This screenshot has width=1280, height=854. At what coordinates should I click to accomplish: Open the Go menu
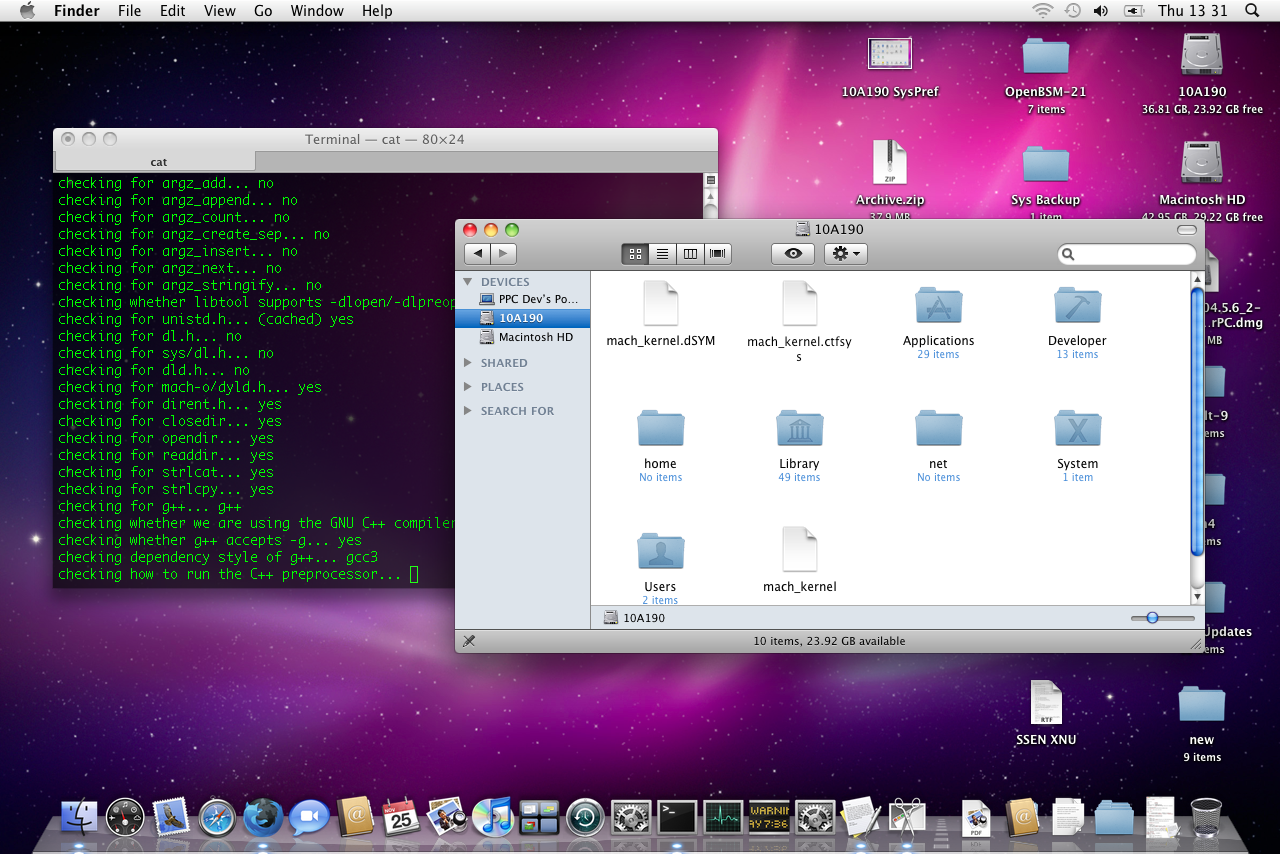263,11
